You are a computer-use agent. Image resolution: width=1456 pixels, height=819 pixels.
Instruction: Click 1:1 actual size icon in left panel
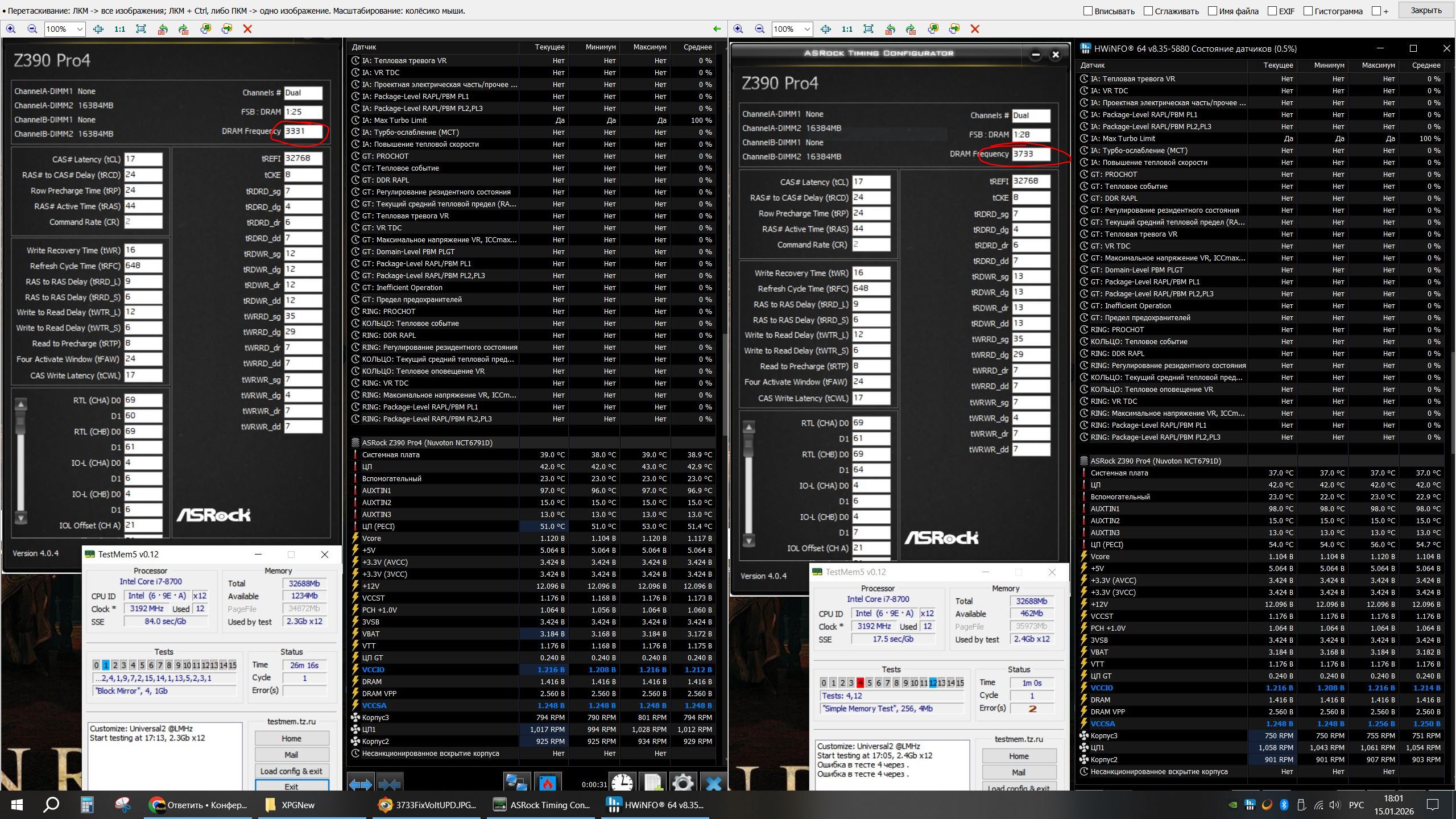(119, 29)
